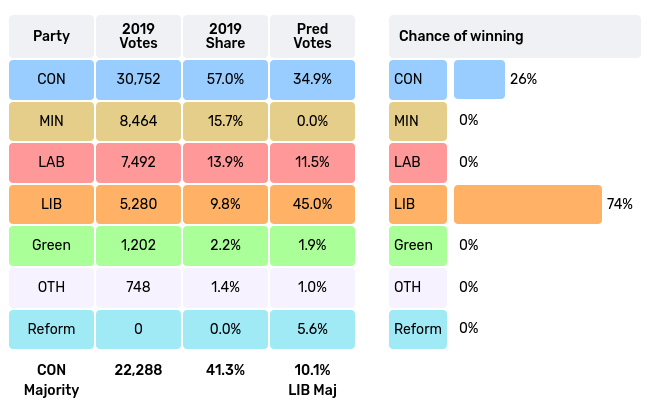Select the 2019 Votes column header
The width and height of the screenshot is (652, 417).
click(x=138, y=36)
